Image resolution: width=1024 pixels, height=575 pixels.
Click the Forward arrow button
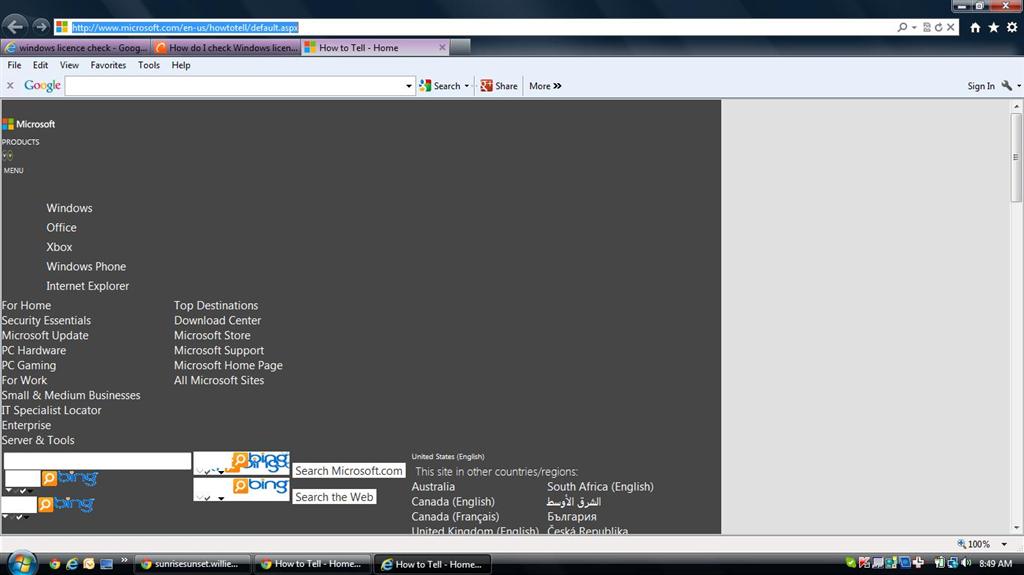click(40, 27)
